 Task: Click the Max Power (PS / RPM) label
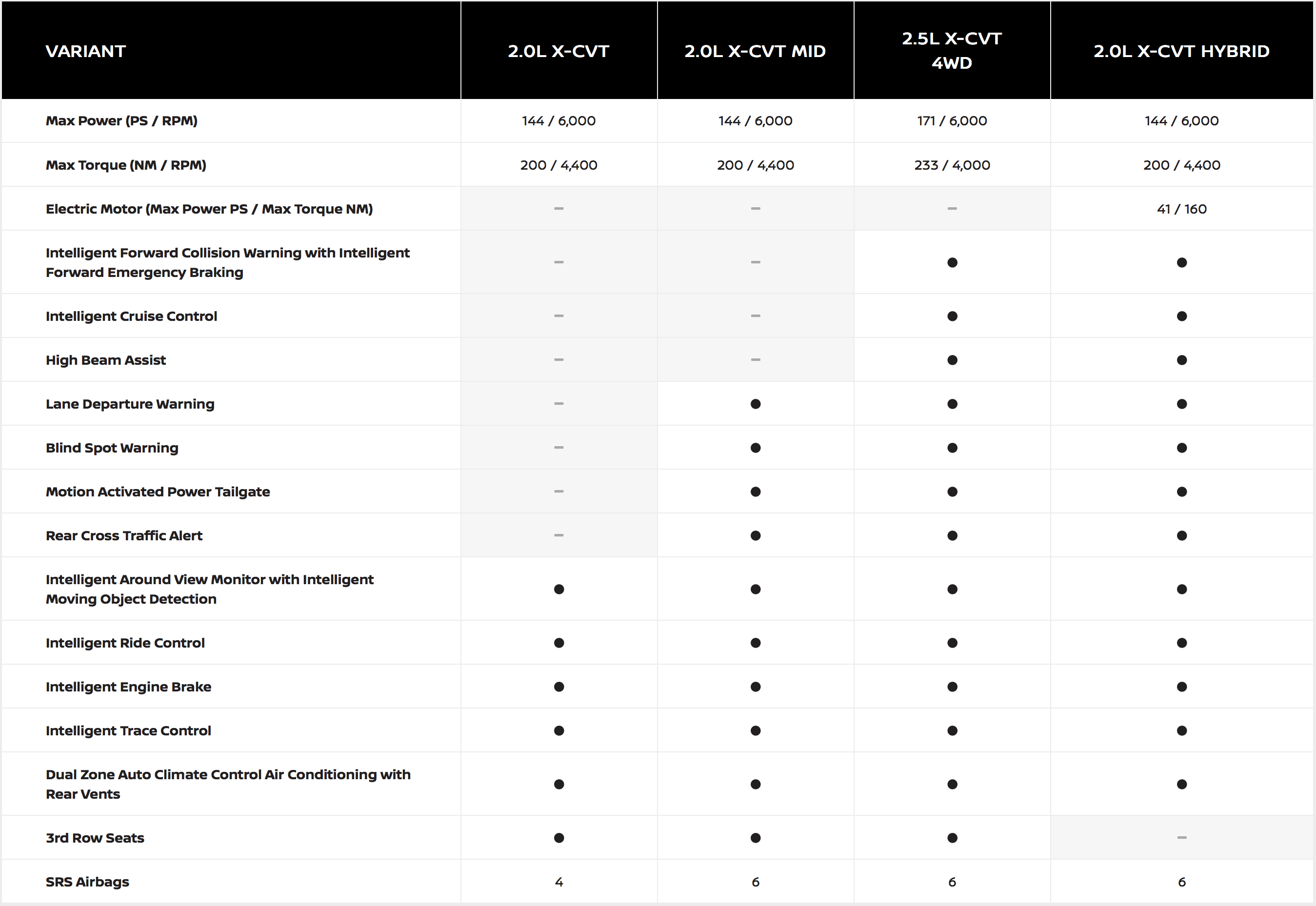121,121
